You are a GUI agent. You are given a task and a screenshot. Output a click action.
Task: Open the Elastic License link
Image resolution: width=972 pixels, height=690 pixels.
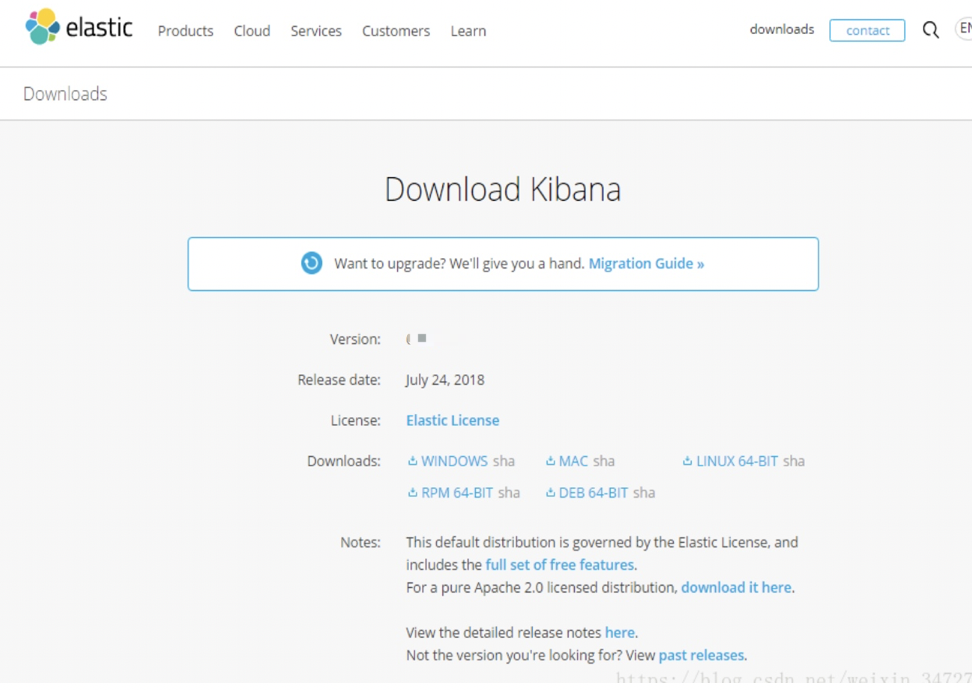coord(453,420)
